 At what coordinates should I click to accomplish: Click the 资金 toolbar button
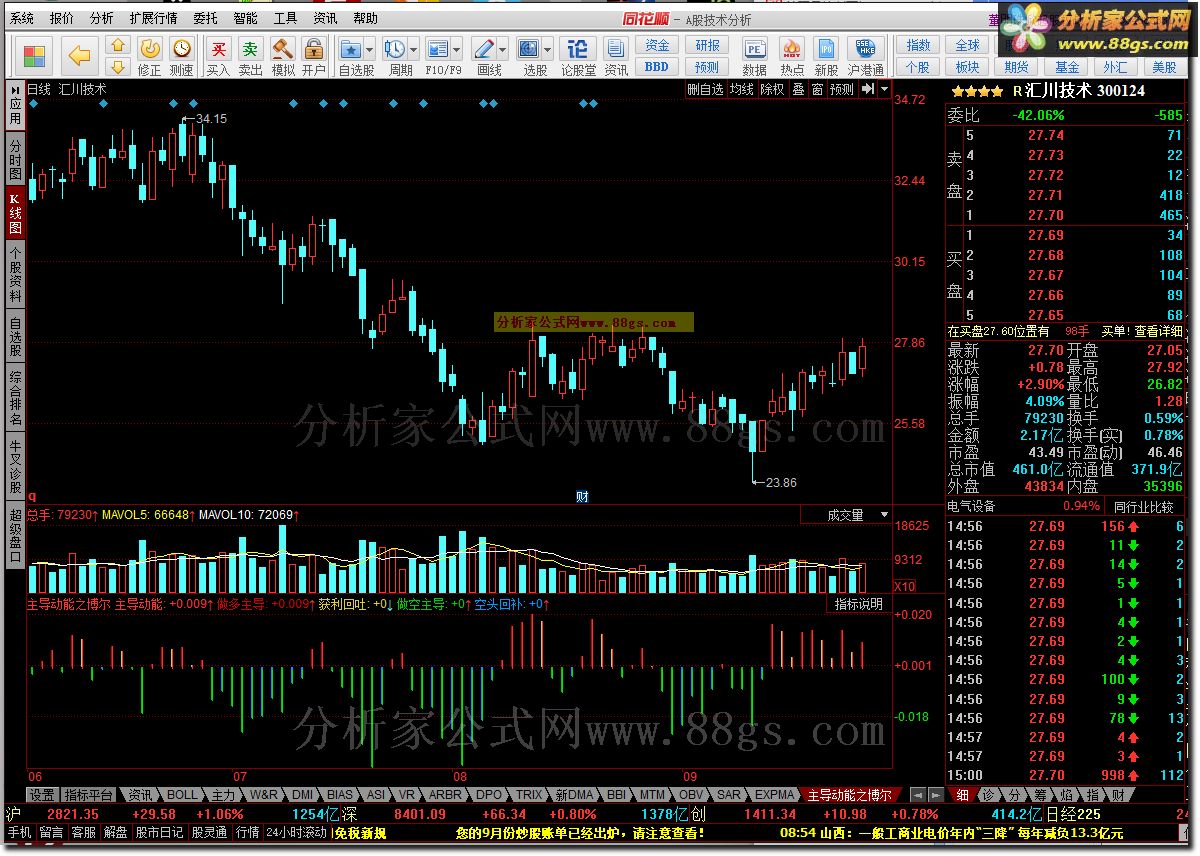coord(657,45)
